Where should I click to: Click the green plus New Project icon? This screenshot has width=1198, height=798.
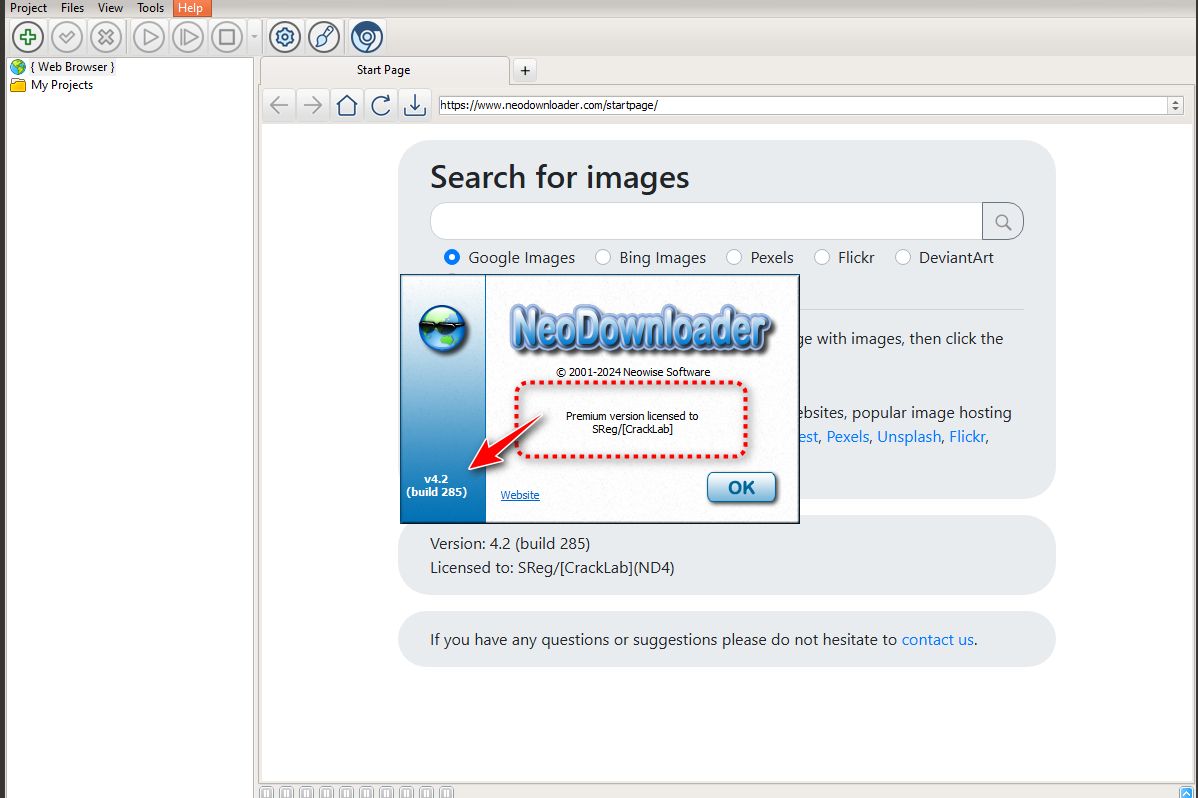[28, 37]
